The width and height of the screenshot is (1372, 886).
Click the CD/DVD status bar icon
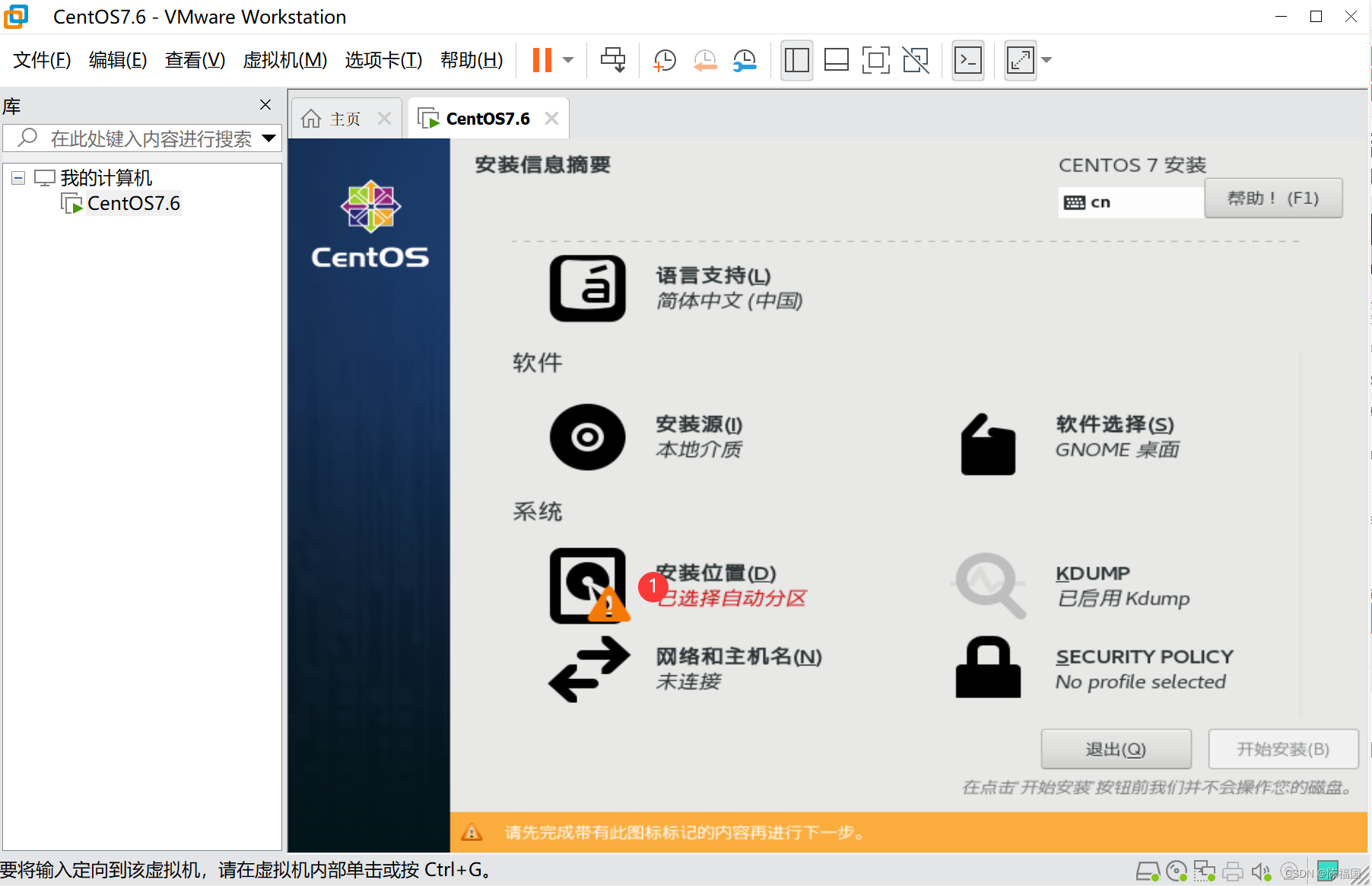pos(1177,872)
